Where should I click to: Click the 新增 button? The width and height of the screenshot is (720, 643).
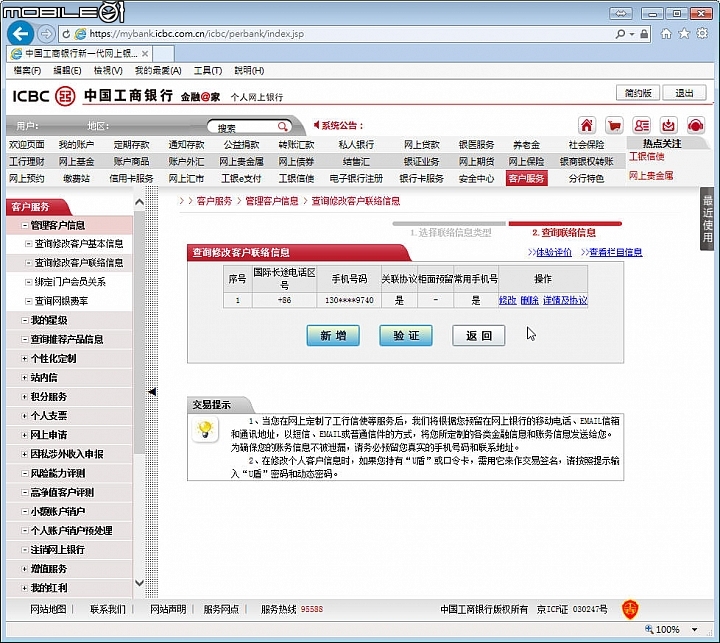coord(333,336)
